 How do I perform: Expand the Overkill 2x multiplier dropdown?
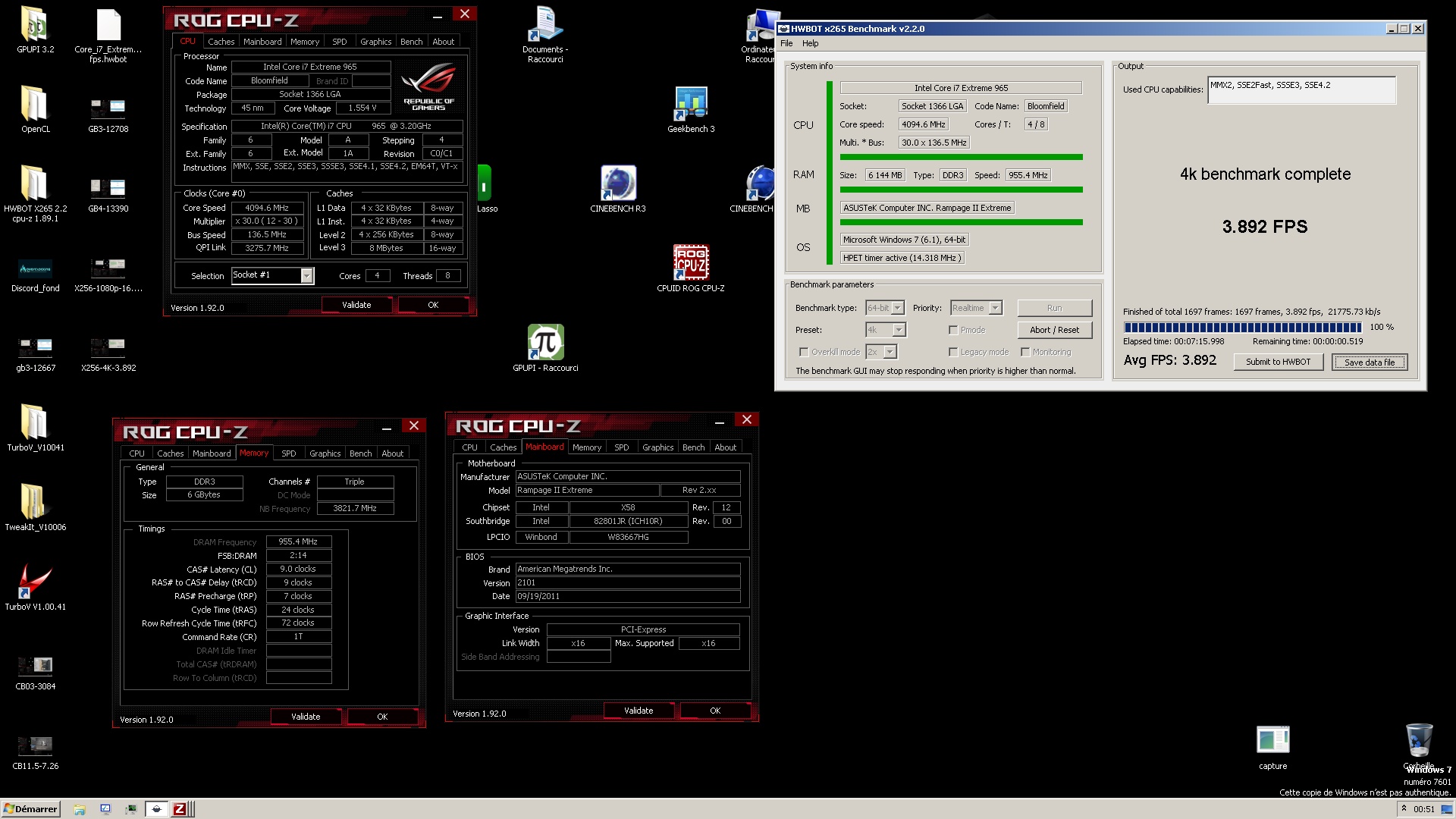[890, 352]
